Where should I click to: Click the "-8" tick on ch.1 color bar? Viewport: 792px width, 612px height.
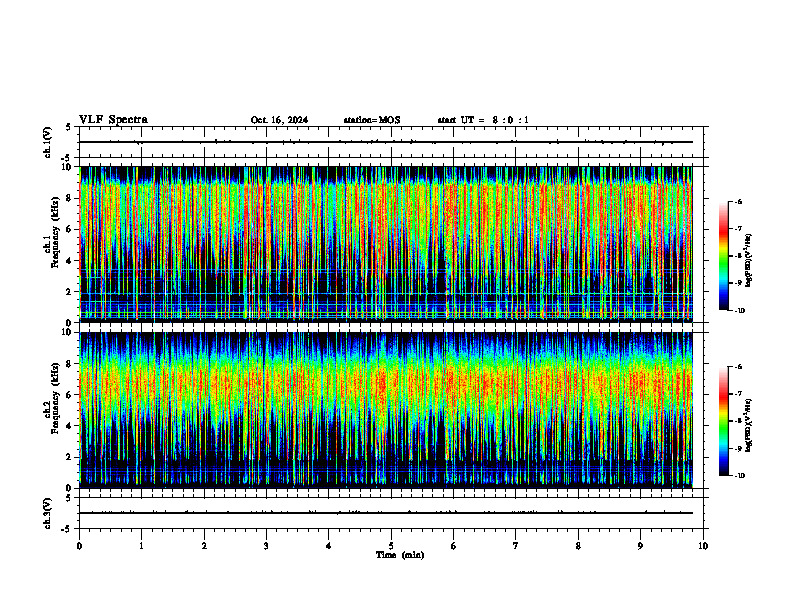[x=739, y=256]
